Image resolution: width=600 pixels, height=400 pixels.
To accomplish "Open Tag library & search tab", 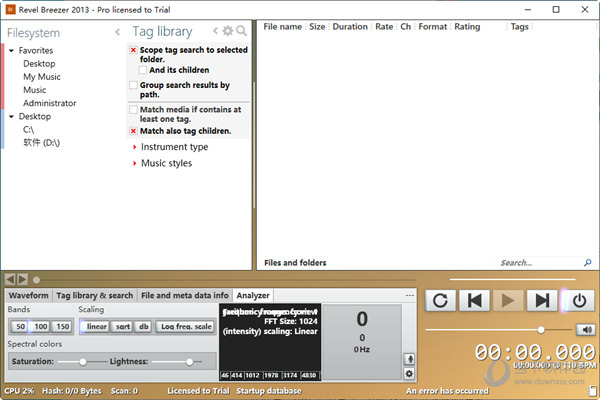I will tap(95, 296).
